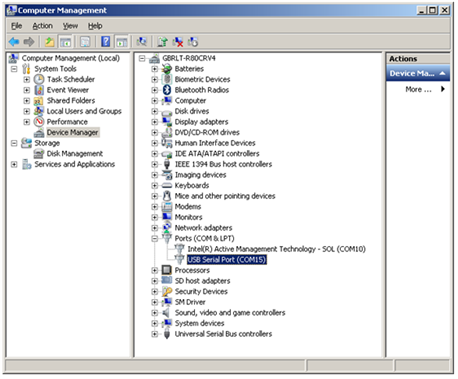Click the Event Viewer icon in tree
Viewport: 458px width, 379px height.
[39, 90]
